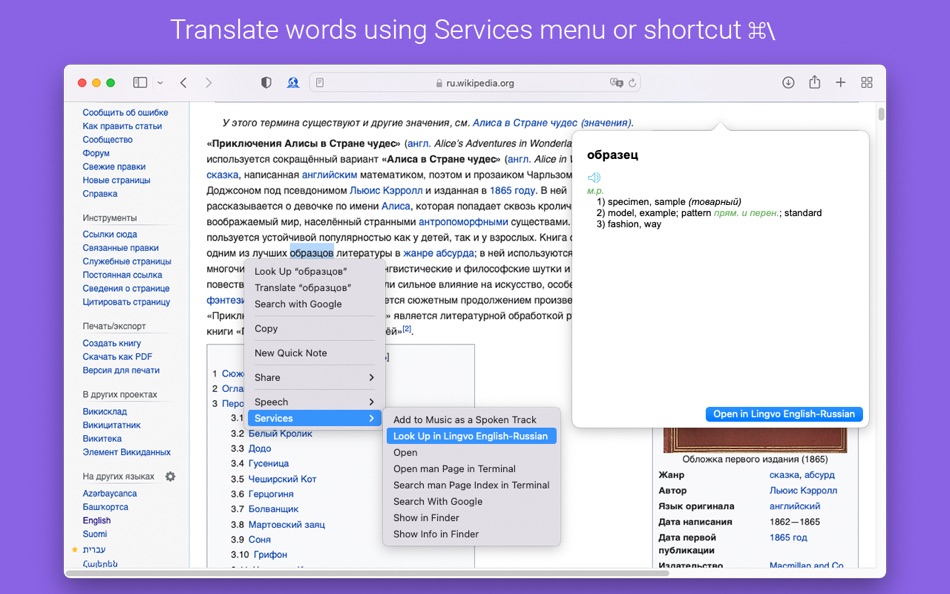The image size is (950, 594).
Task: Select Search man Page Index in Terminal
Action: pos(471,485)
